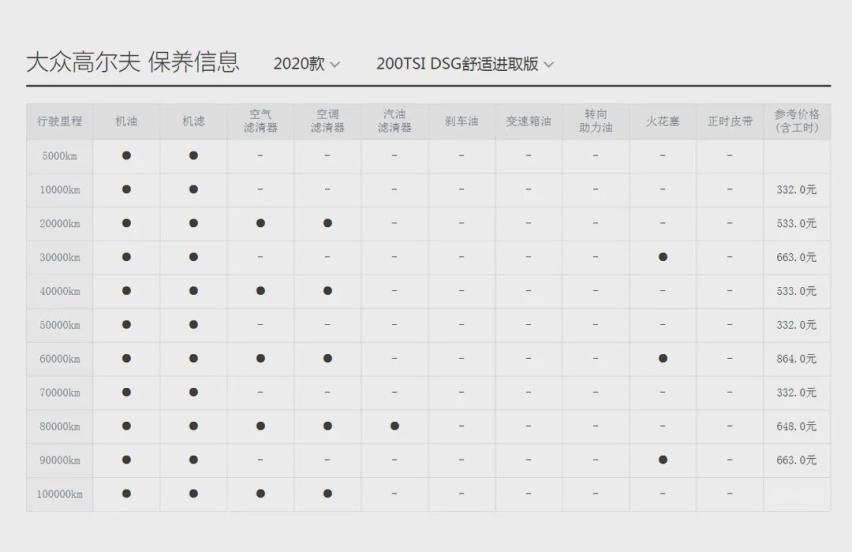Click the 663.0元 price in 90000km row
Image resolution: width=852 pixels, height=552 pixels.
[797, 460]
